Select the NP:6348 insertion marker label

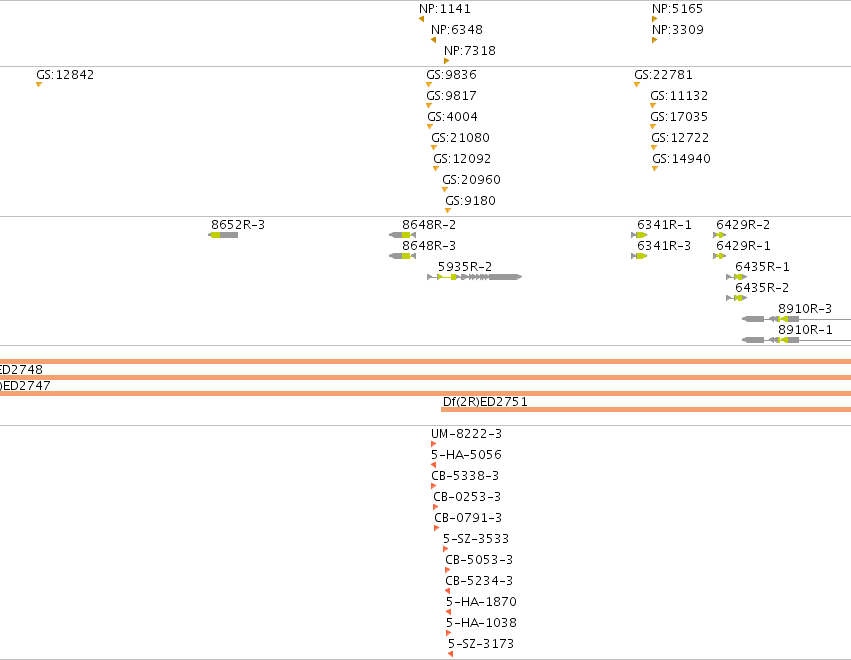(456, 29)
